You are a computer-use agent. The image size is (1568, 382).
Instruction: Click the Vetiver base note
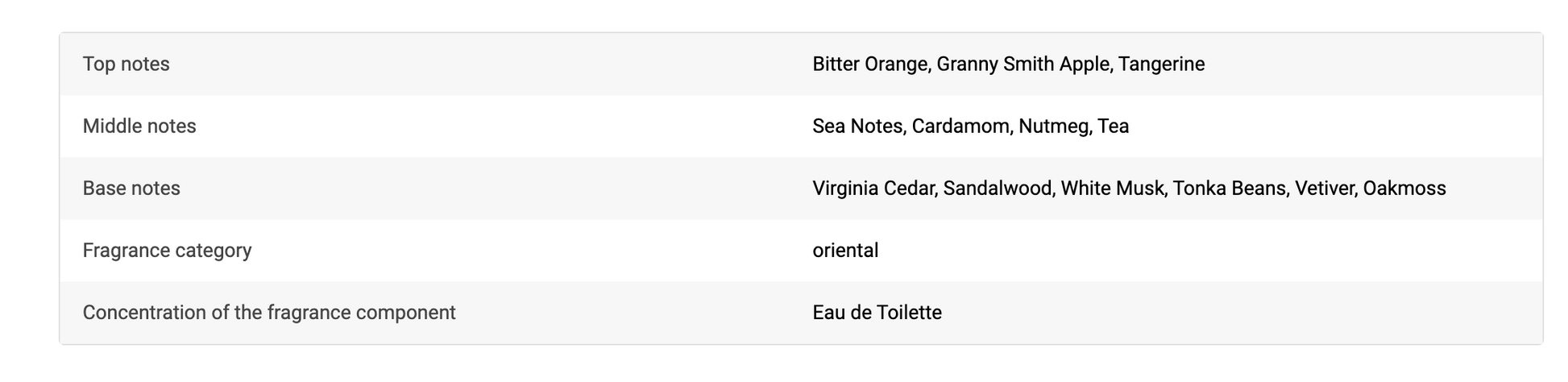[1324, 189]
